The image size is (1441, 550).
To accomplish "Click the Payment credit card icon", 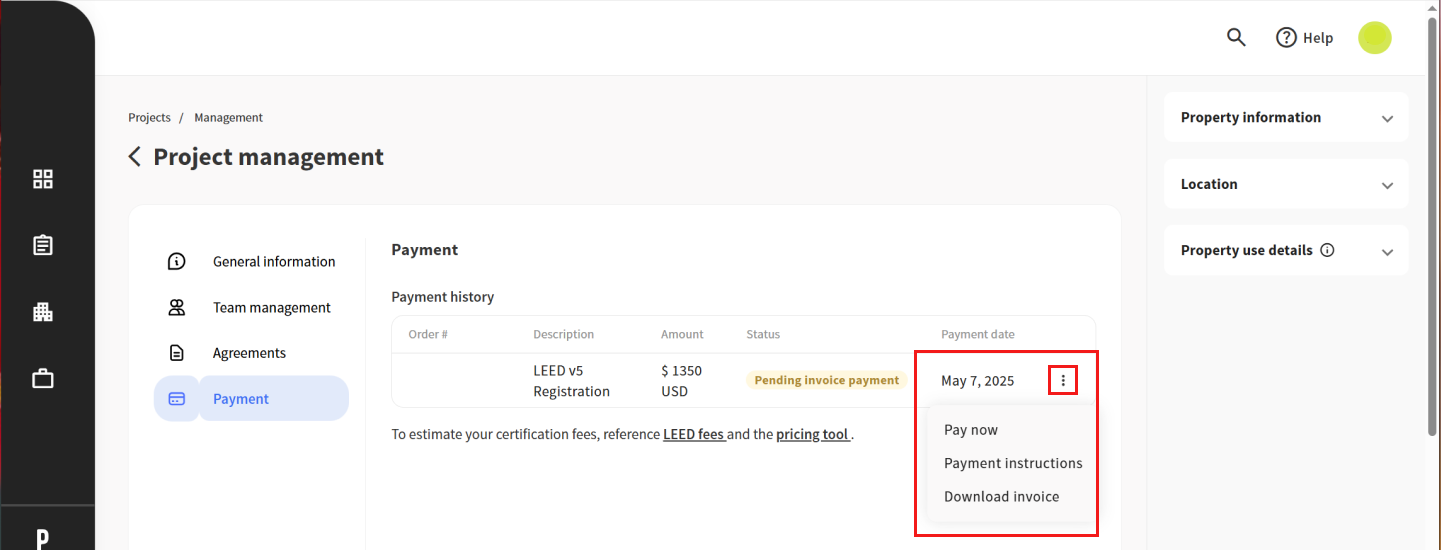I will click(x=177, y=399).
